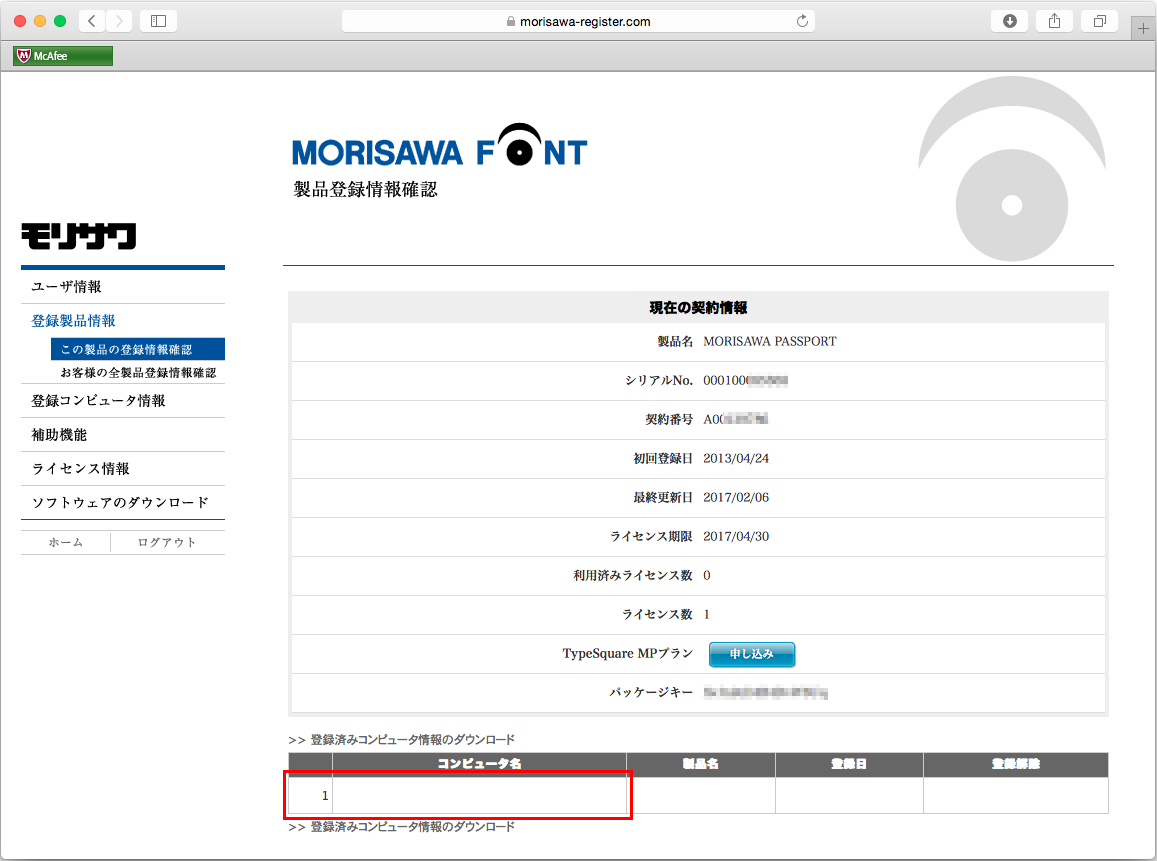Click the Safari forward navigation arrow
This screenshot has width=1157, height=861.
(x=119, y=21)
